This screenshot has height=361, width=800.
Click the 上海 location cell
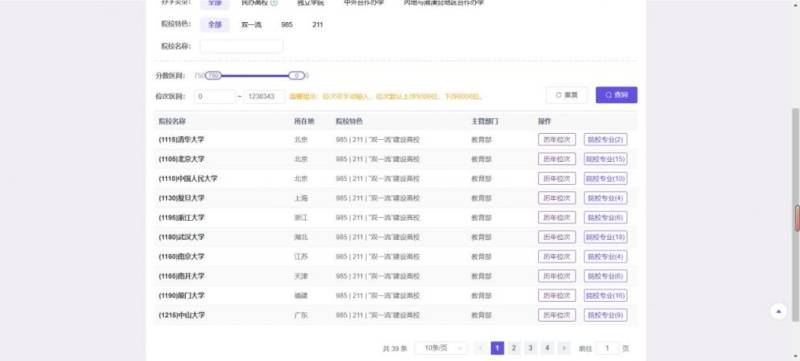coord(301,198)
